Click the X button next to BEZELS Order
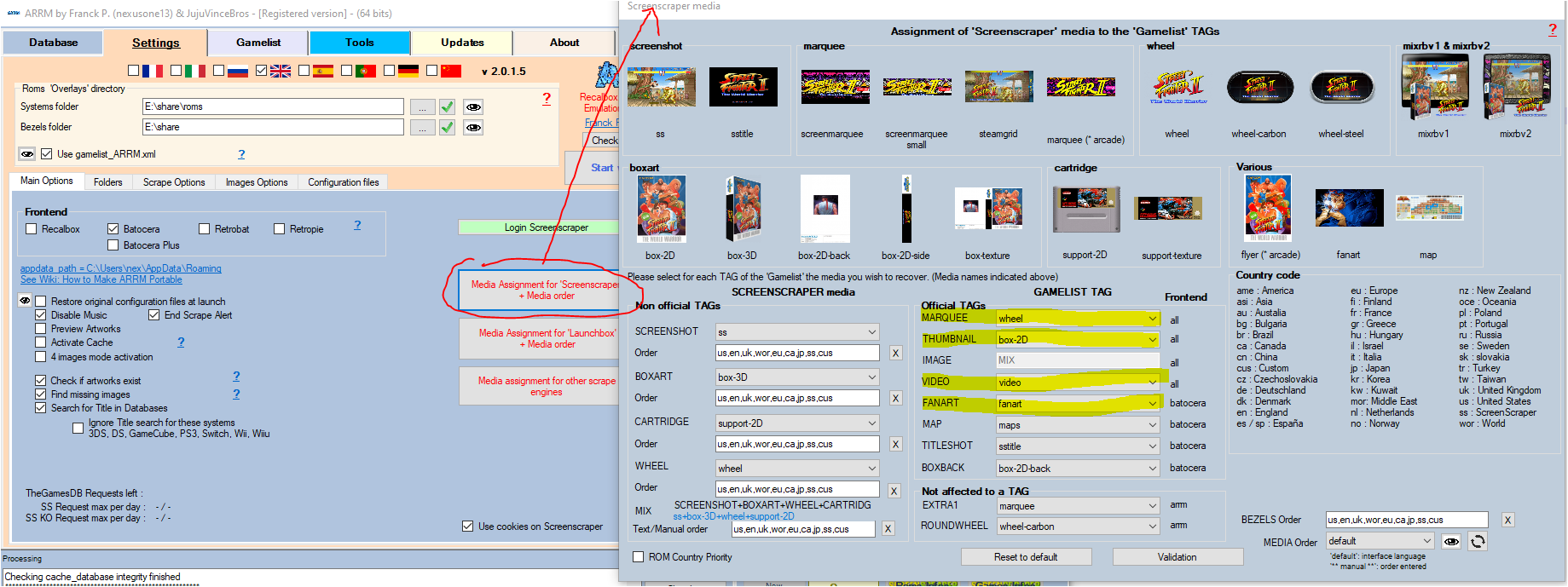1568x587 pixels. coord(1507,520)
